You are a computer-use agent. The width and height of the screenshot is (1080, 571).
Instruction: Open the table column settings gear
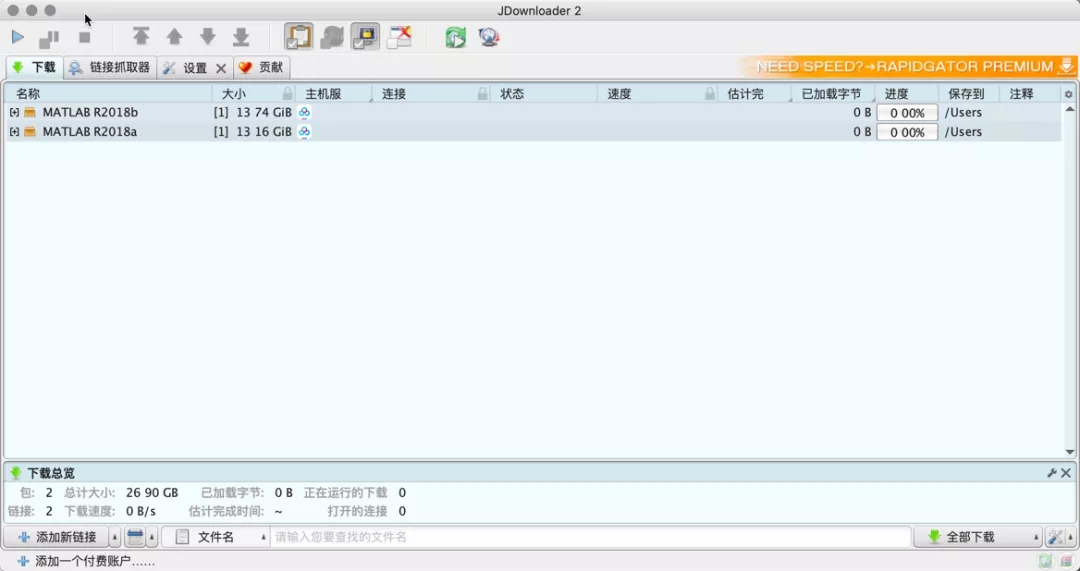click(x=1068, y=94)
